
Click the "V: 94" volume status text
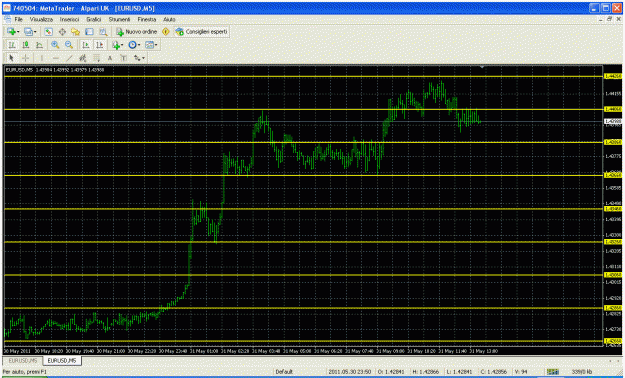click(x=521, y=372)
